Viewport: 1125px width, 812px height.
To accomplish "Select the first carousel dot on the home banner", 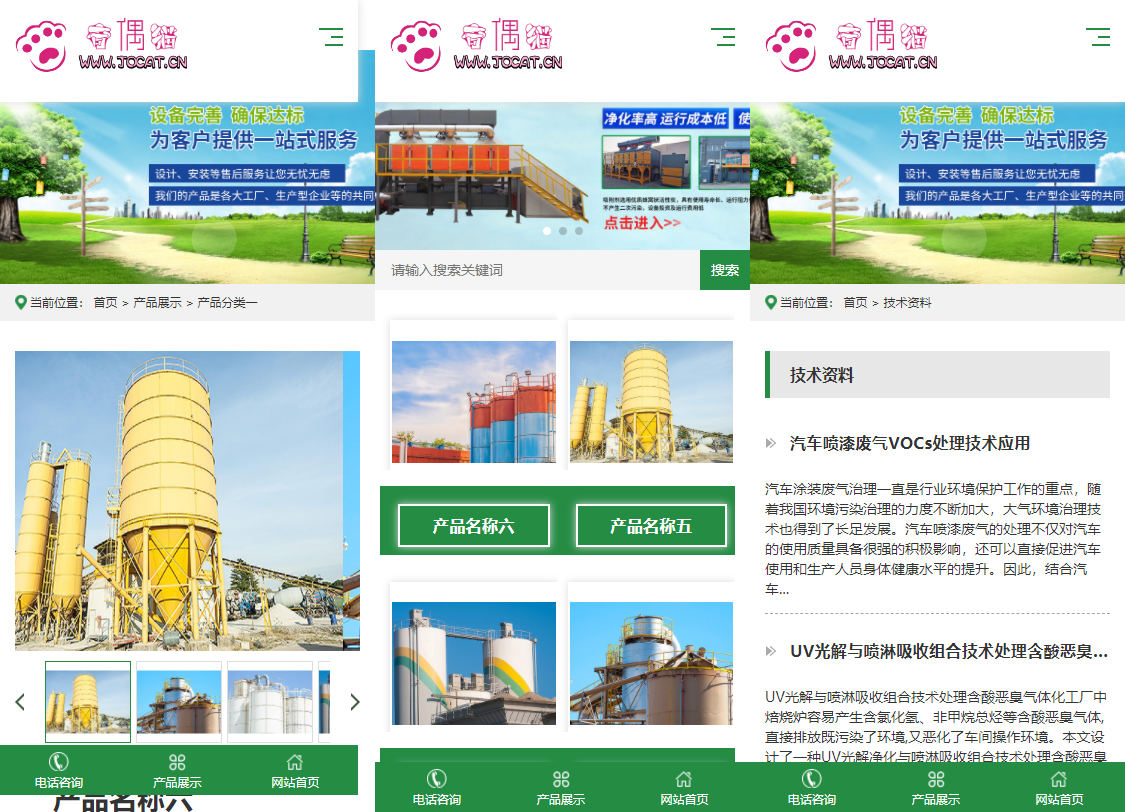I will [547, 231].
